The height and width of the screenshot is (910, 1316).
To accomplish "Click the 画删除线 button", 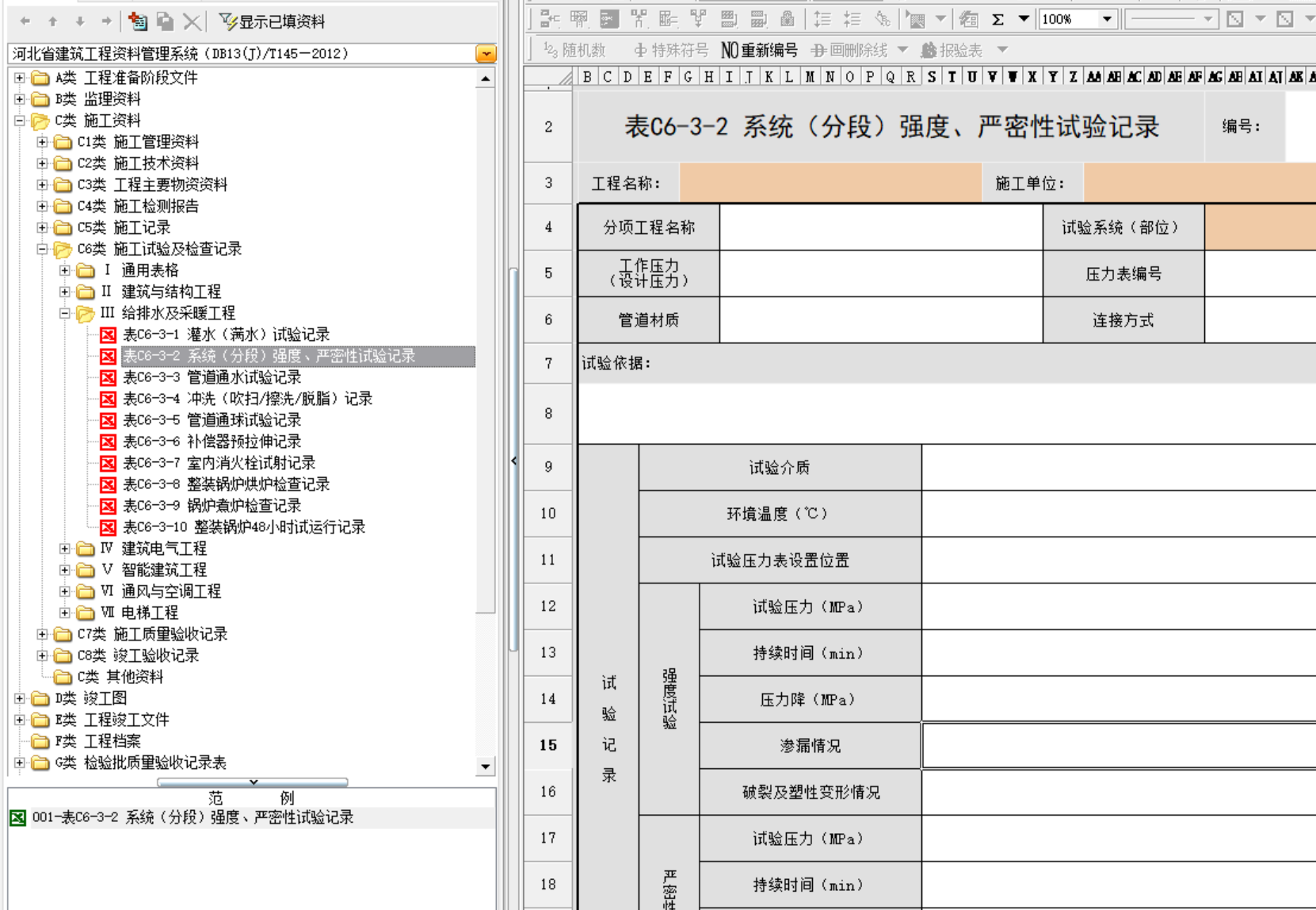I will (849, 50).
